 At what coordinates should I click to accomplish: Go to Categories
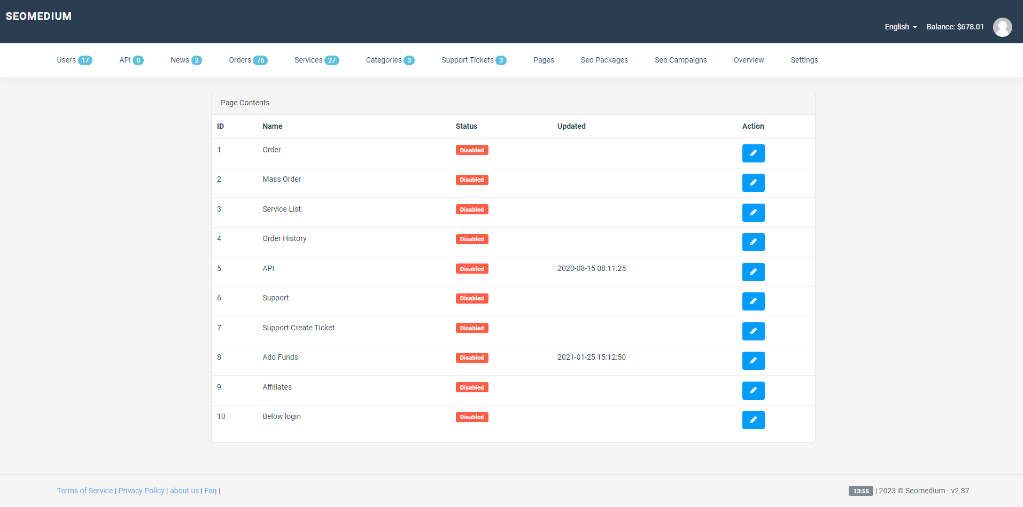390,60
